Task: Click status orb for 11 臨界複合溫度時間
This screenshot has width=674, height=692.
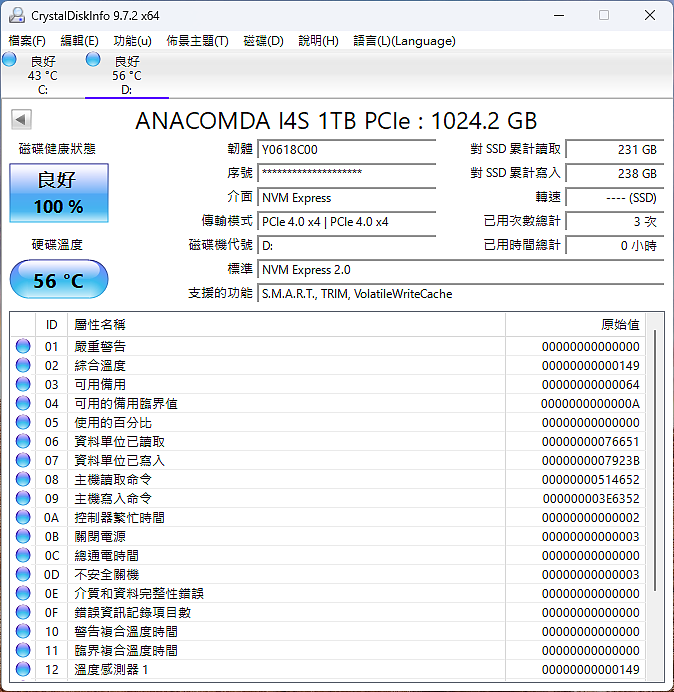Action: tap(23, 650)
